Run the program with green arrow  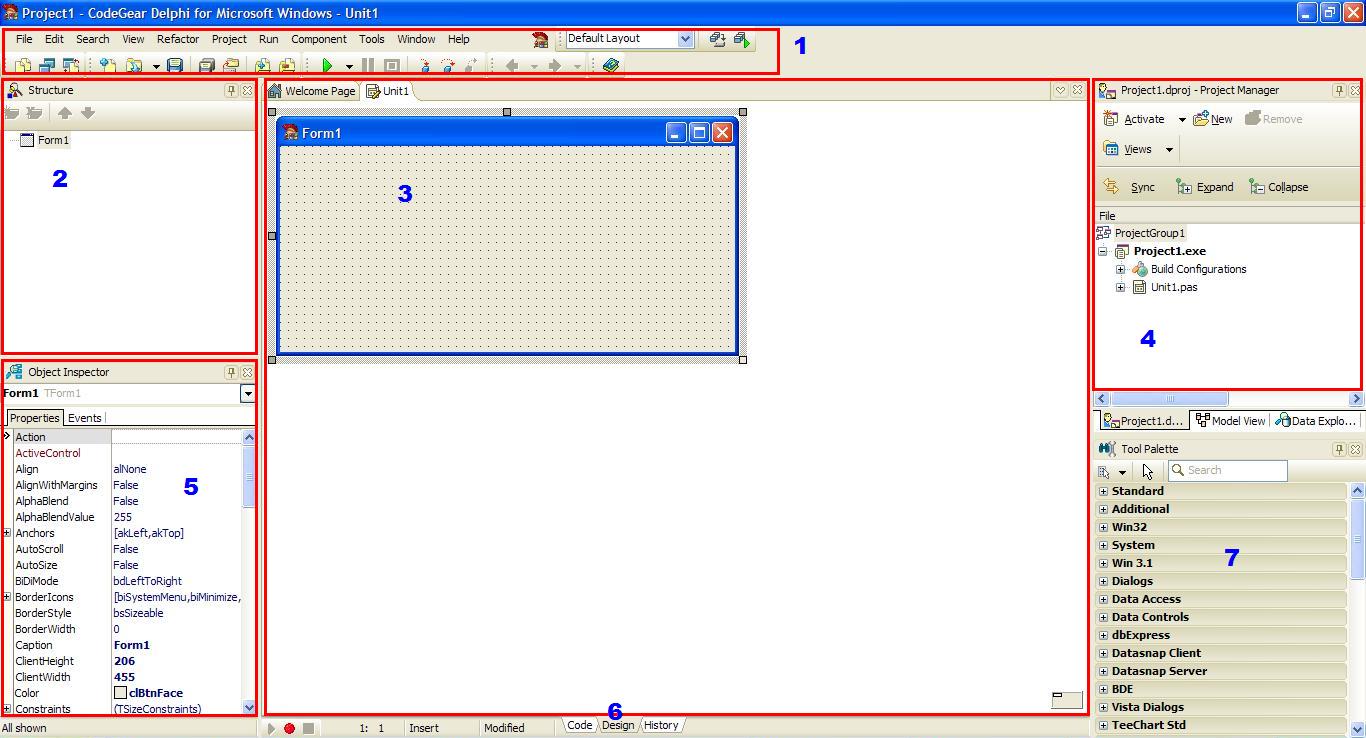coord(327,65)
